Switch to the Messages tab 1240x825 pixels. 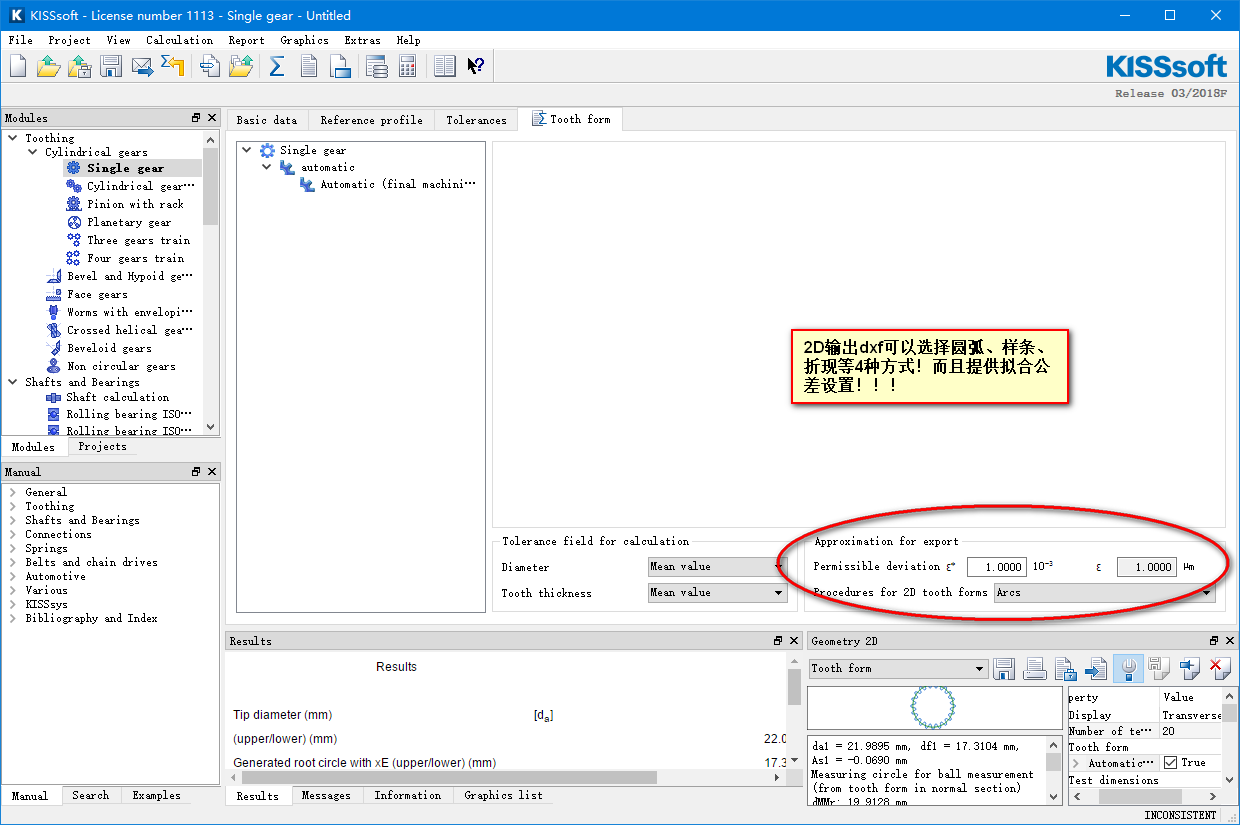coord(326,796)
